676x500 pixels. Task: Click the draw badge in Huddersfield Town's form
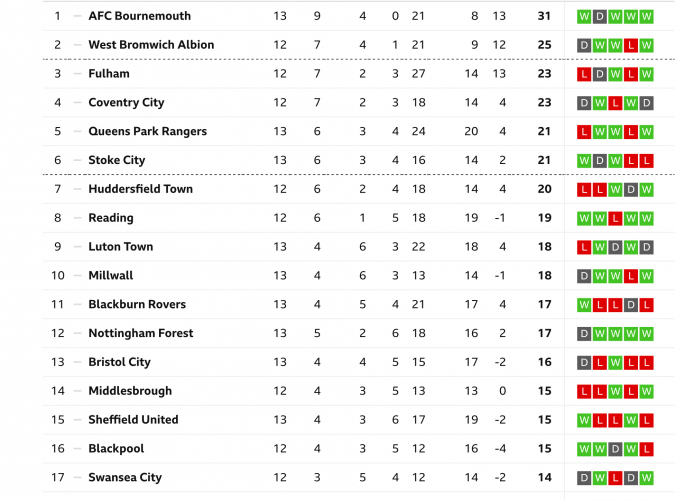pyautogui.click(x=631, y=190)
